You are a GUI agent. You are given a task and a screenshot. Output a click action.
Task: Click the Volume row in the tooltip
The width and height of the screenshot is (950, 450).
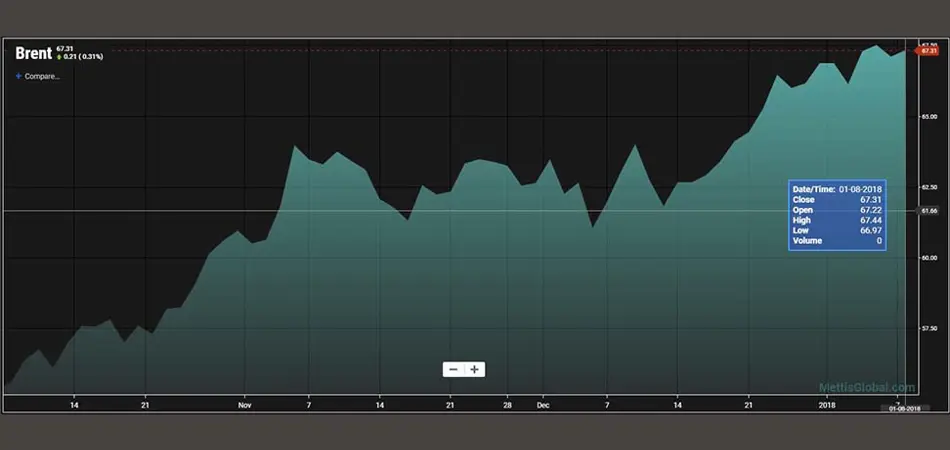click(x=838, y=241)
